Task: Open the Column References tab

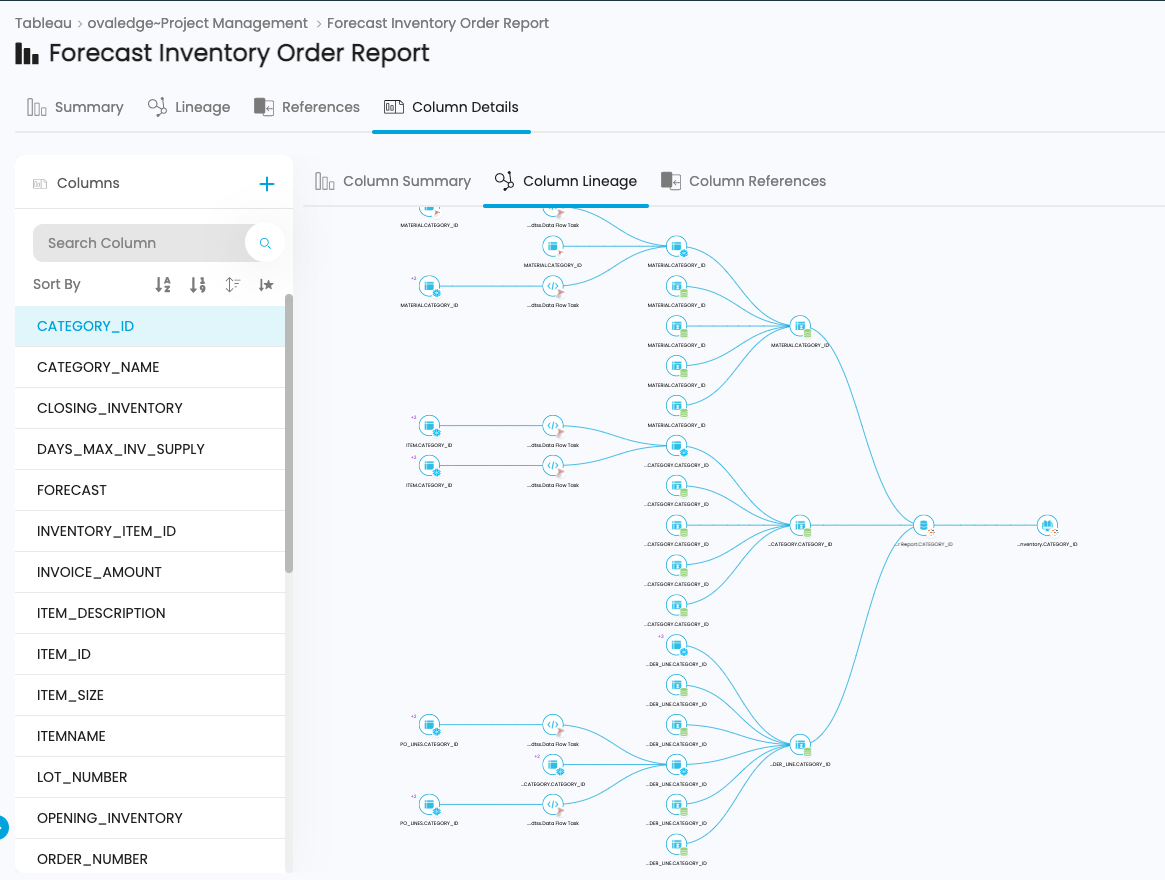Action: 744,181
